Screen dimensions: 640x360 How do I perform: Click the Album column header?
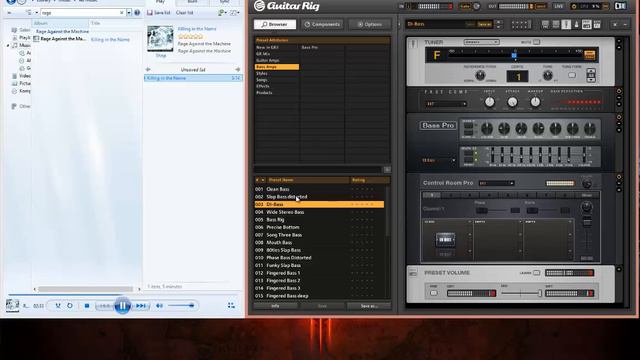(x=60, y=23)
